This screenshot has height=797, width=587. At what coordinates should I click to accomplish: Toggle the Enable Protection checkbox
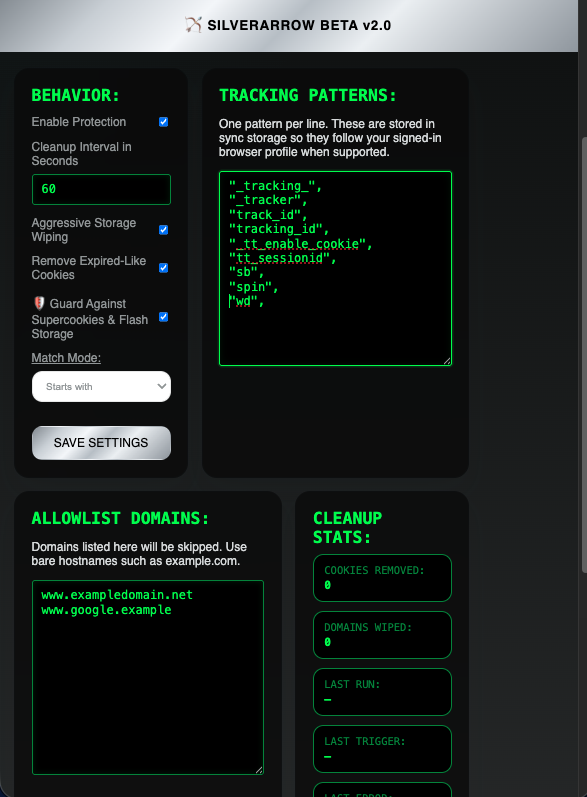[164, 122]
